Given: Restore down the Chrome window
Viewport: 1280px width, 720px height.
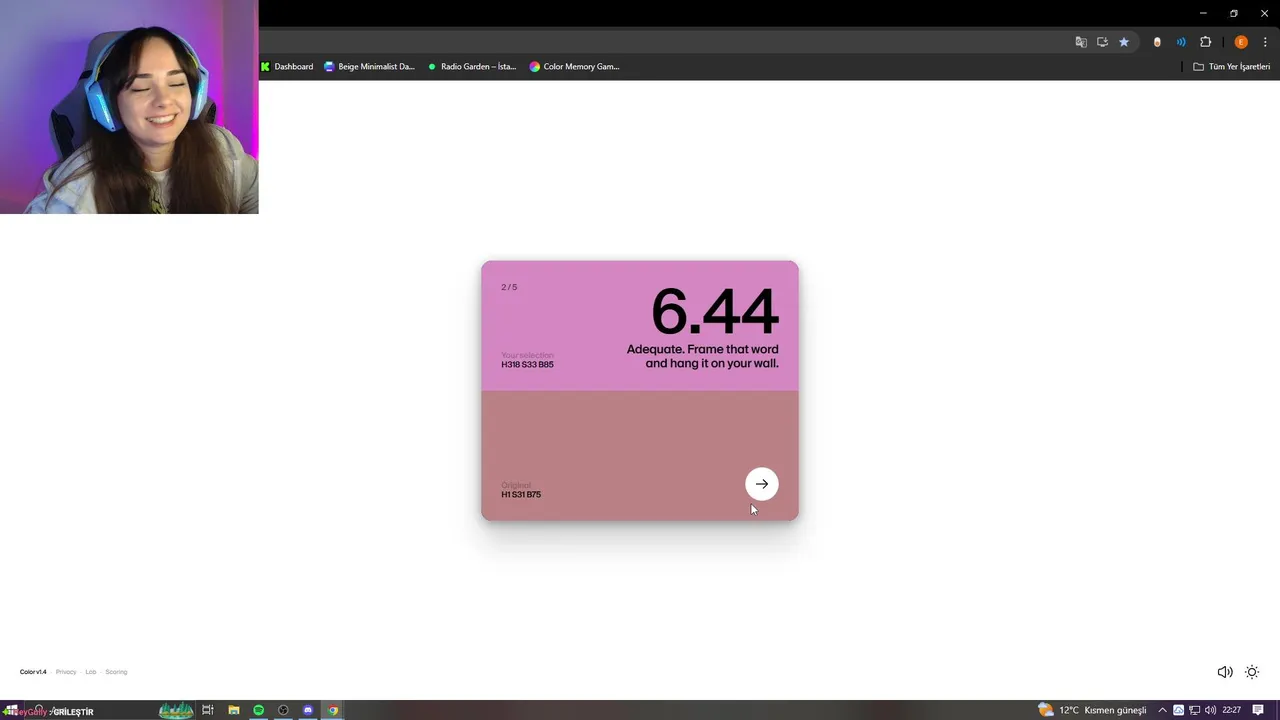Looking at the screenshot, I should (x=1234, y=13).
